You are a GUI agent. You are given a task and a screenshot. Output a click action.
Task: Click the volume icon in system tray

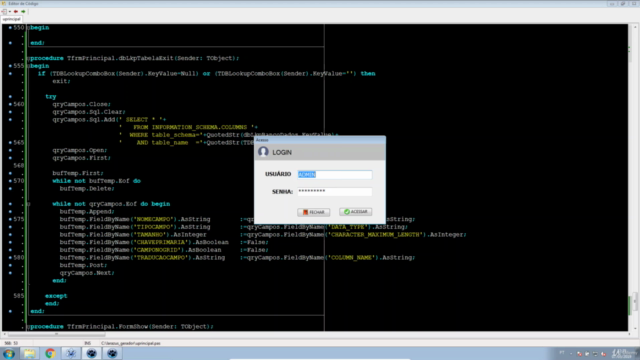pos(604,354)
